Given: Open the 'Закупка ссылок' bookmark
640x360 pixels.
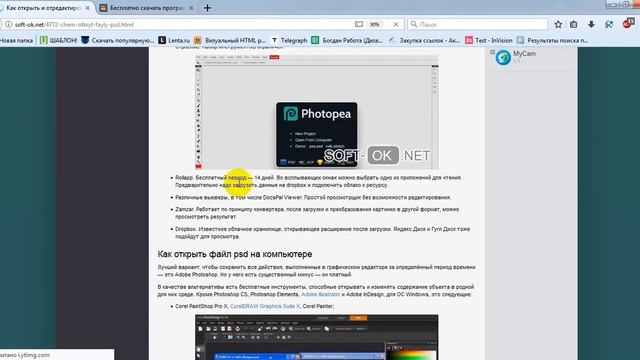Looking at the screenshot, I should point(424,40).
